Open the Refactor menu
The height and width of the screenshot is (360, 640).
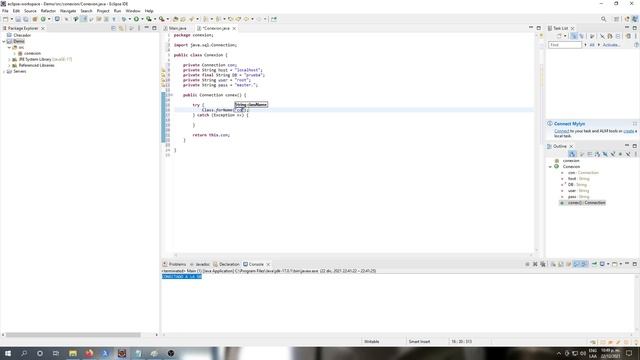[48, 11]
